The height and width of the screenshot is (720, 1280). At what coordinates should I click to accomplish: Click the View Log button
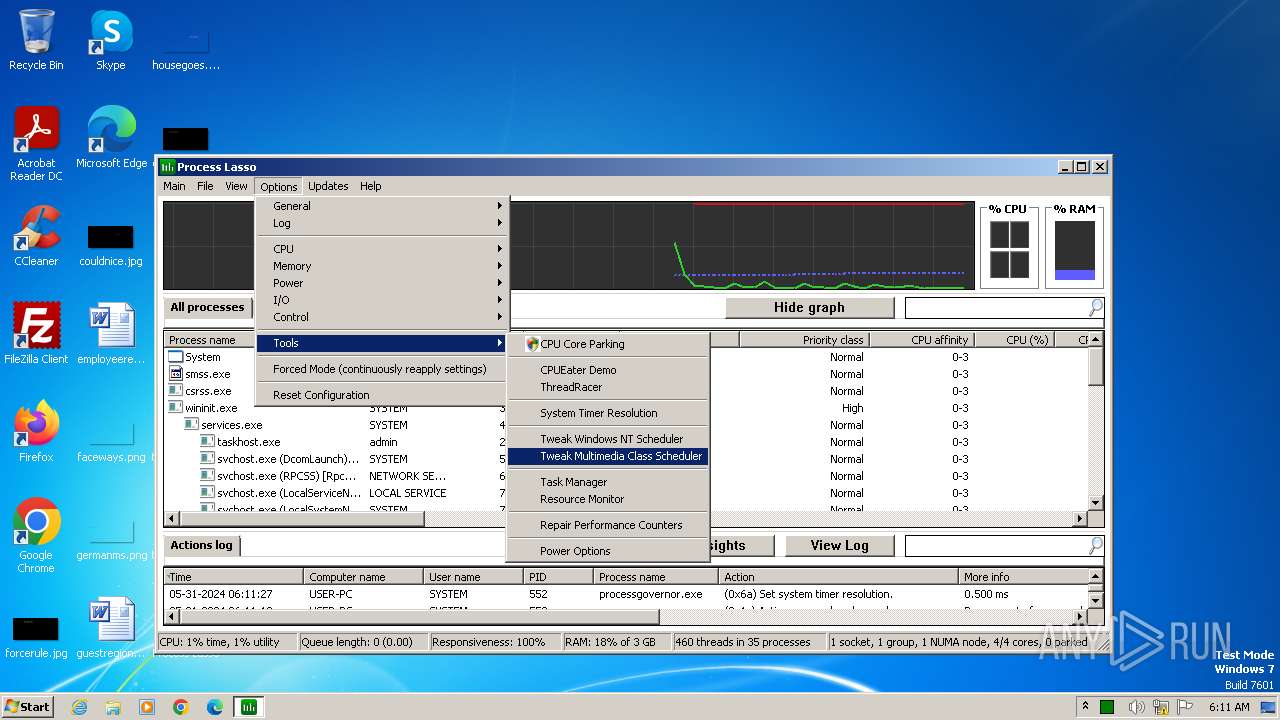coord(839,546)
